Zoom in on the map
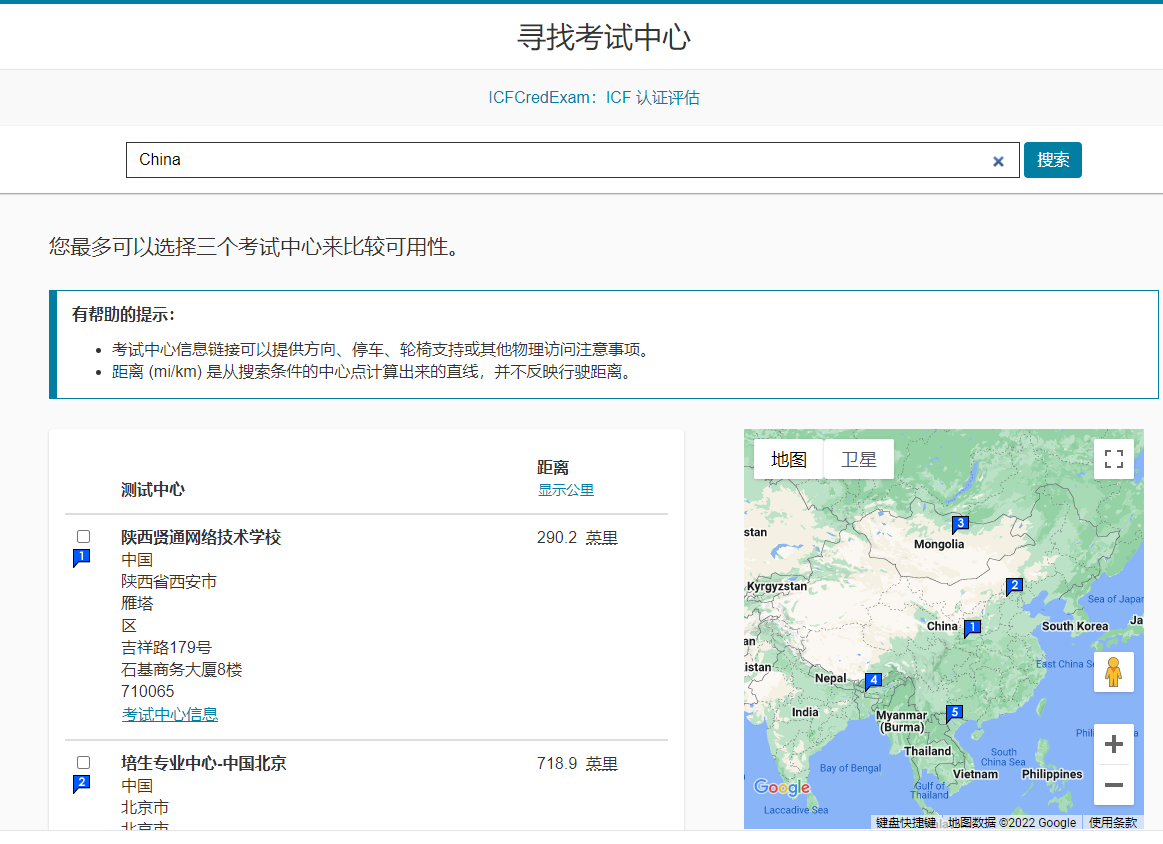The height and width of the screenshot is (844, 1163). click(1113, 745)
